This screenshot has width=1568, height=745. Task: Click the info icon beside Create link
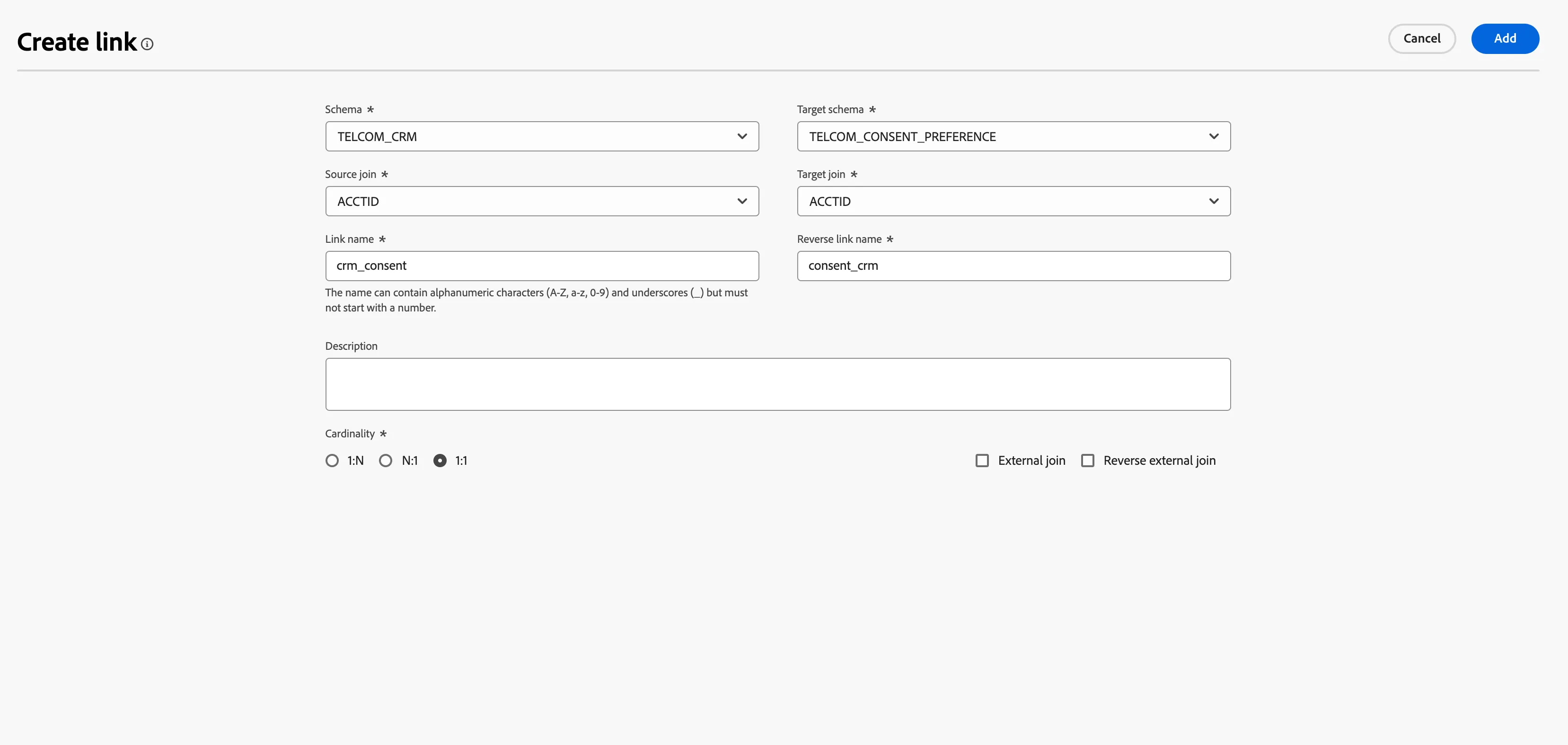click(147, 44)
